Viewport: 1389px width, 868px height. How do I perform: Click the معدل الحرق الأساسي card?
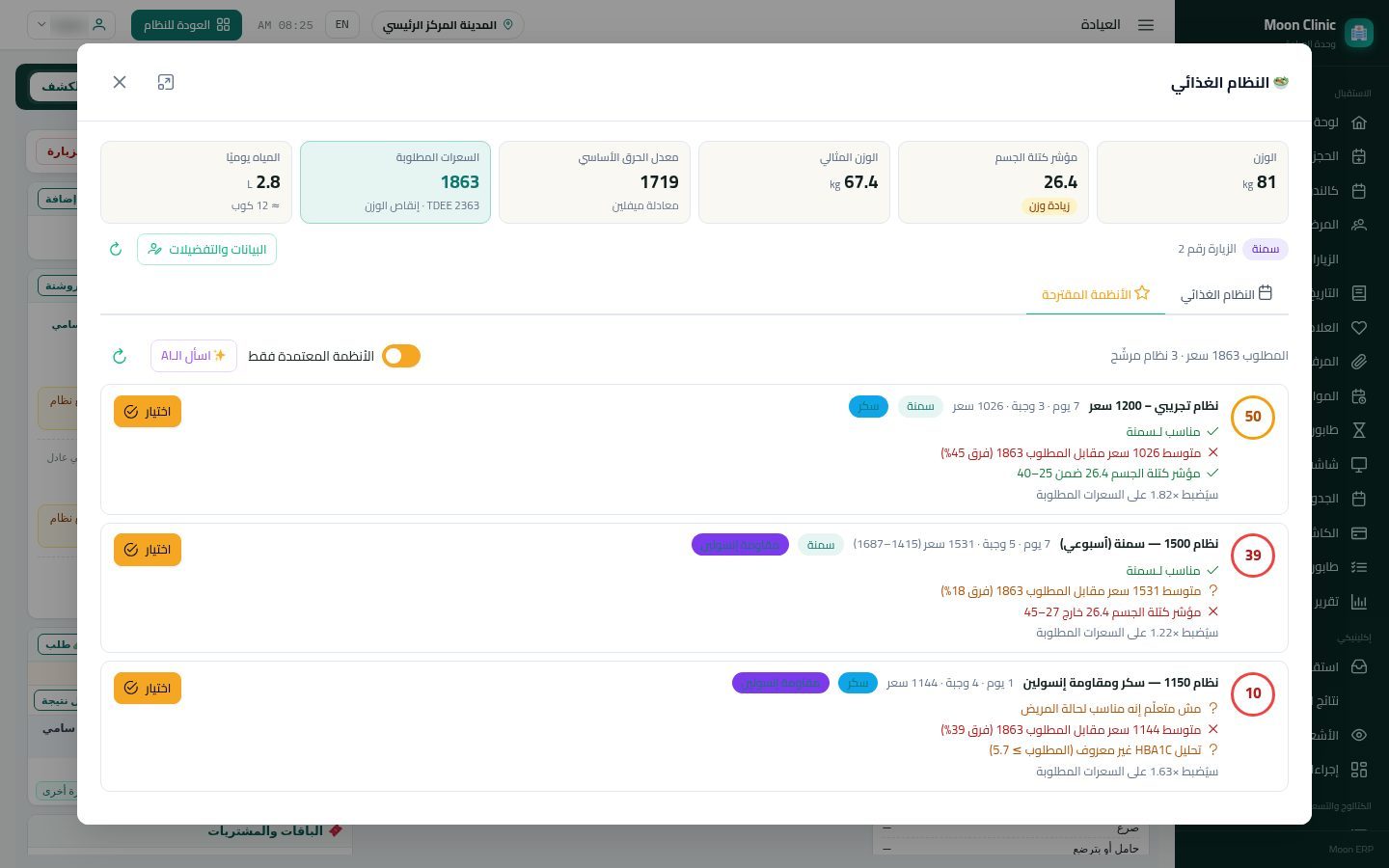point(594,182)
